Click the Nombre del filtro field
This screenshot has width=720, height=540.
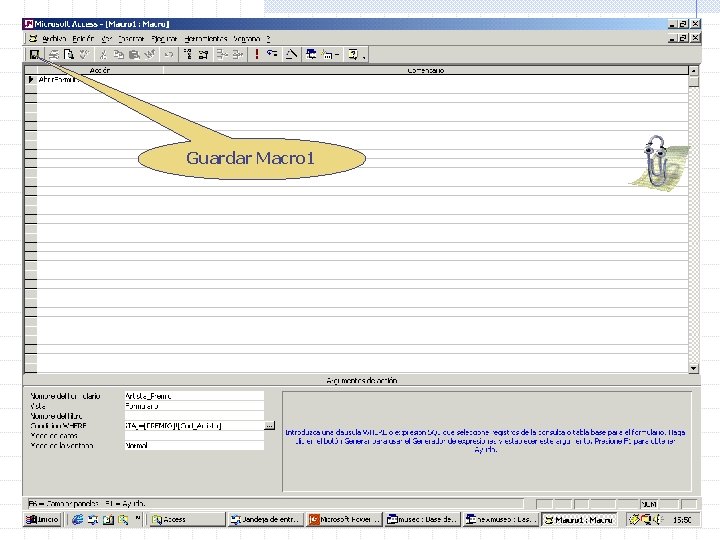194,416
